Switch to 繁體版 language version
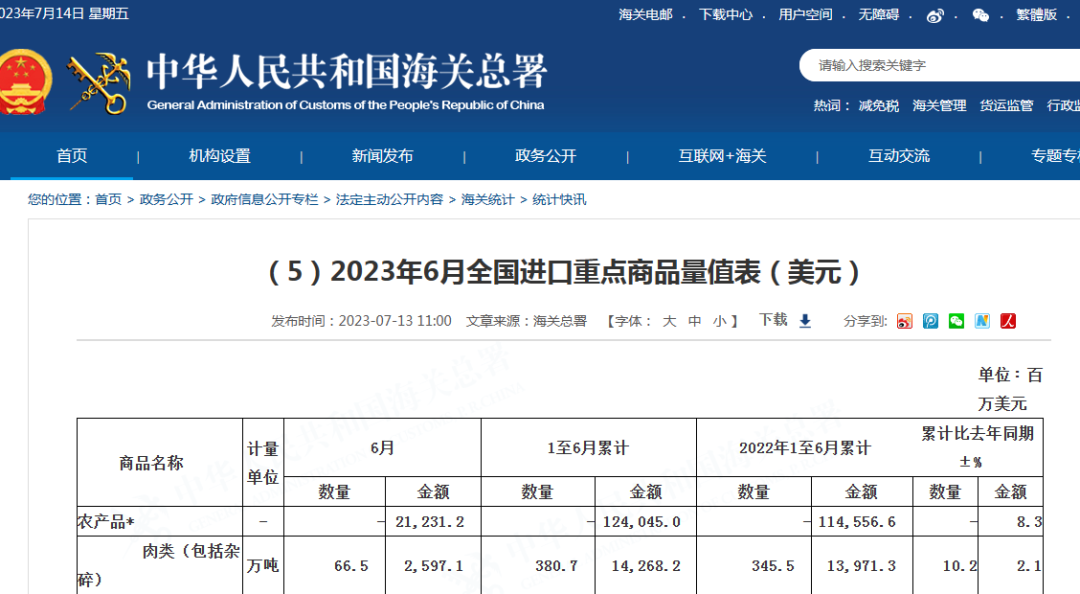Screen dimensions: 1080x594 coord(1036,15)
